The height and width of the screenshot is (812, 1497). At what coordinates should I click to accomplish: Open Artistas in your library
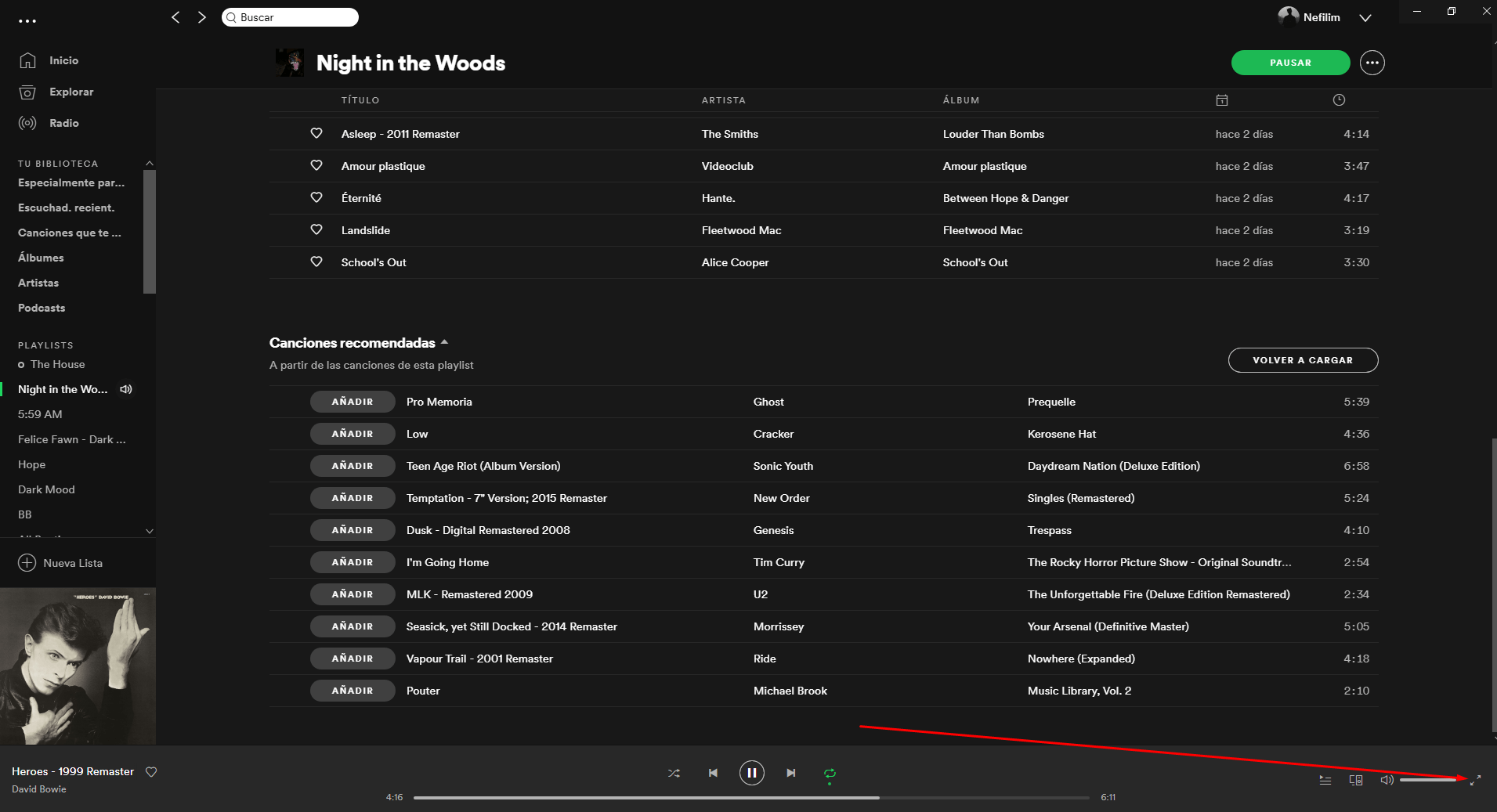38,283
